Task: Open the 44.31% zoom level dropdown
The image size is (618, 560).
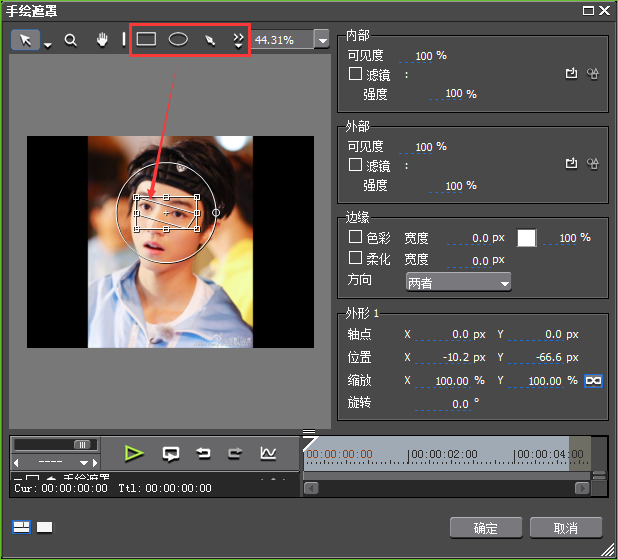Action: (x=321, y=40)
